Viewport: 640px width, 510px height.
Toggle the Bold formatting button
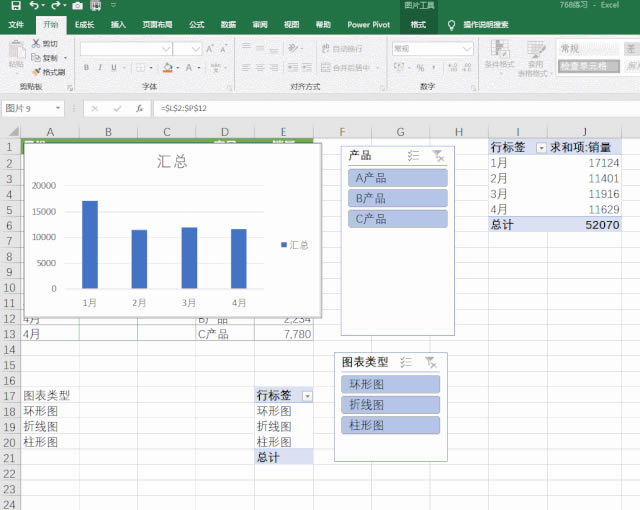click(87, 68)
